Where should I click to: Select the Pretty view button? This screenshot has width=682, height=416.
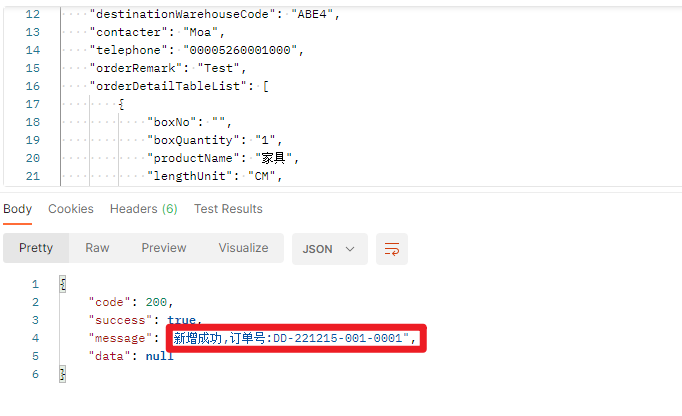click(36, 248)
